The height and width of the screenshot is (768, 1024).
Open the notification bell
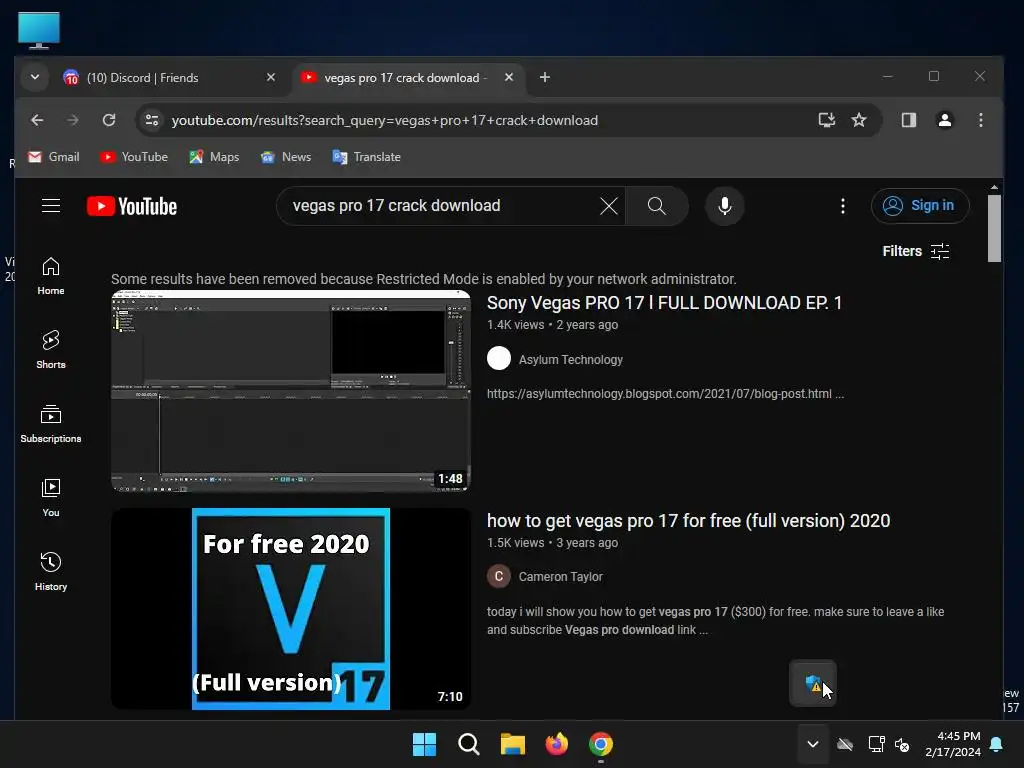(997, 744)
